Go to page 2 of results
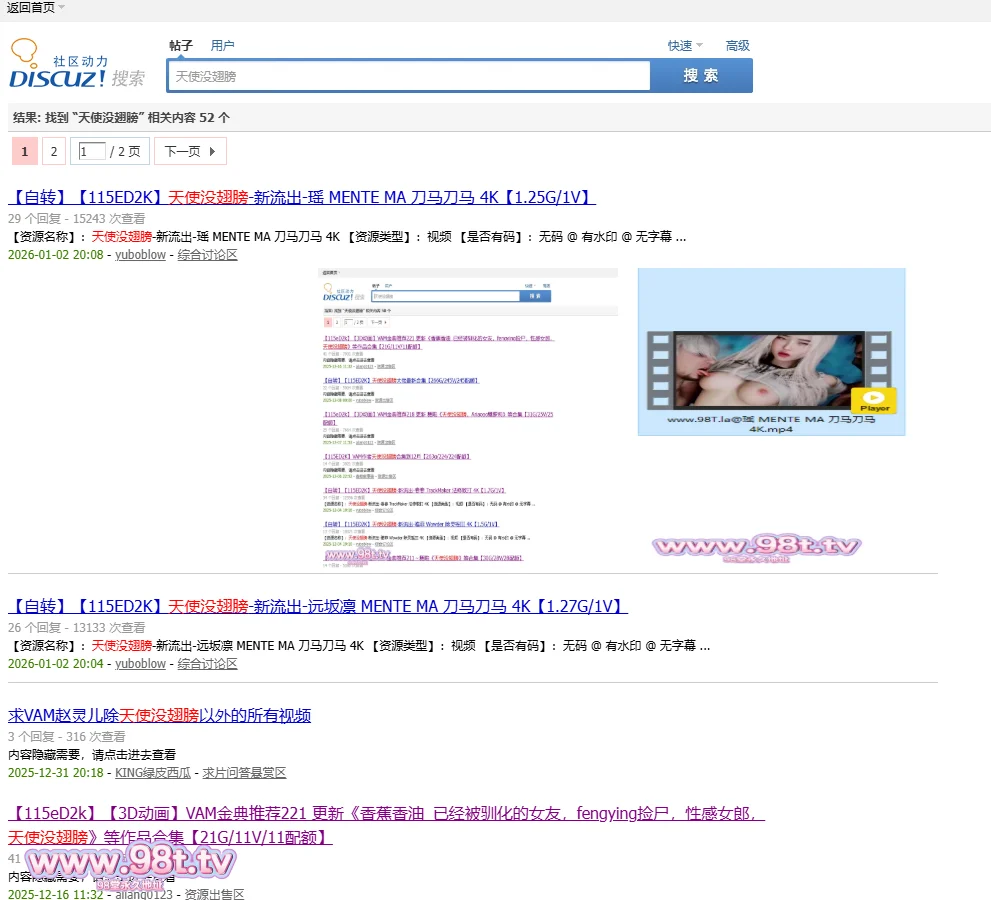This screenshot has width=991, height=900. point(54,152)
